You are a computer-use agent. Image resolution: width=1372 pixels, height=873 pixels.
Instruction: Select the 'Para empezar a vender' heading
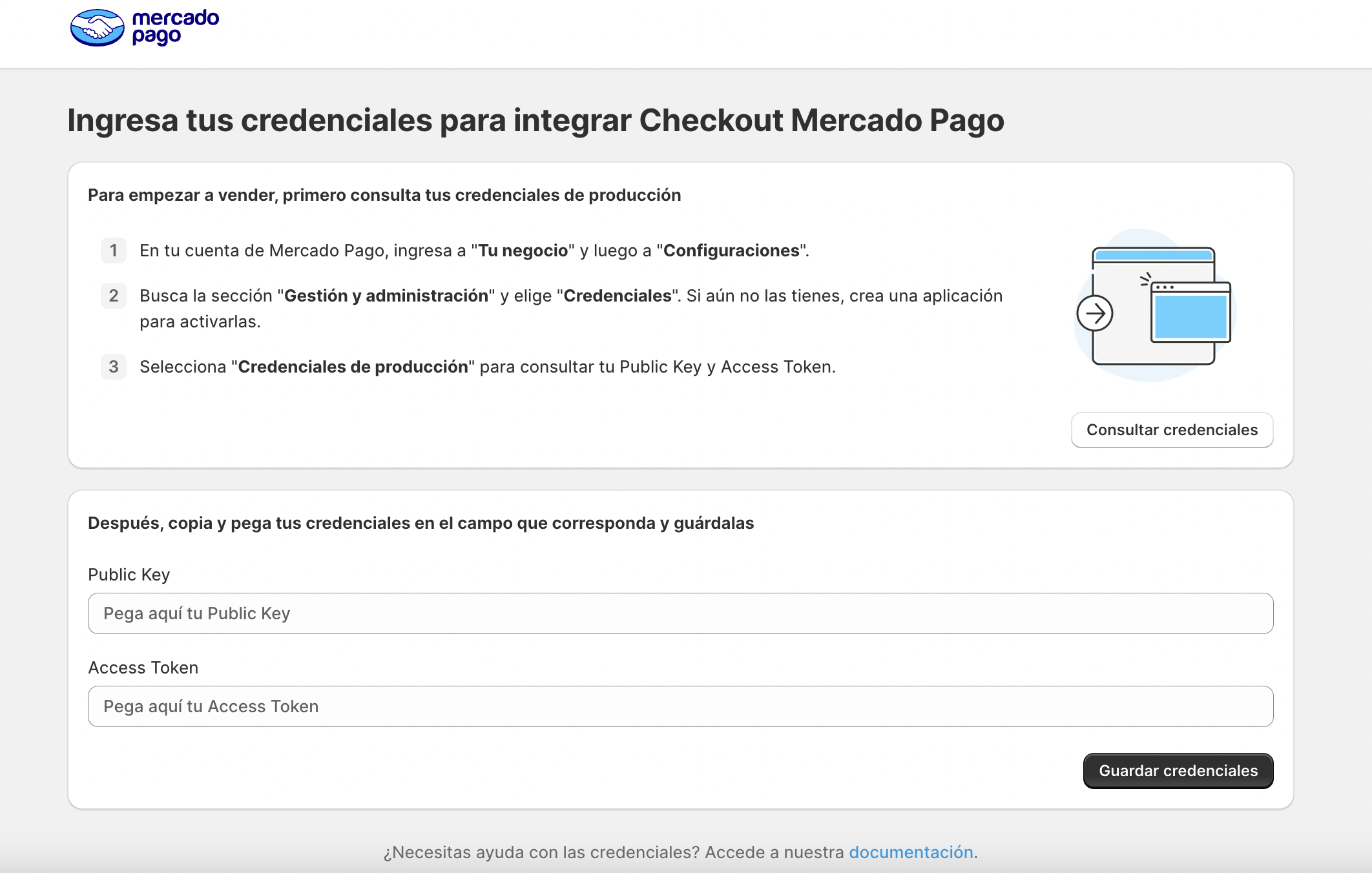[384, 195]
